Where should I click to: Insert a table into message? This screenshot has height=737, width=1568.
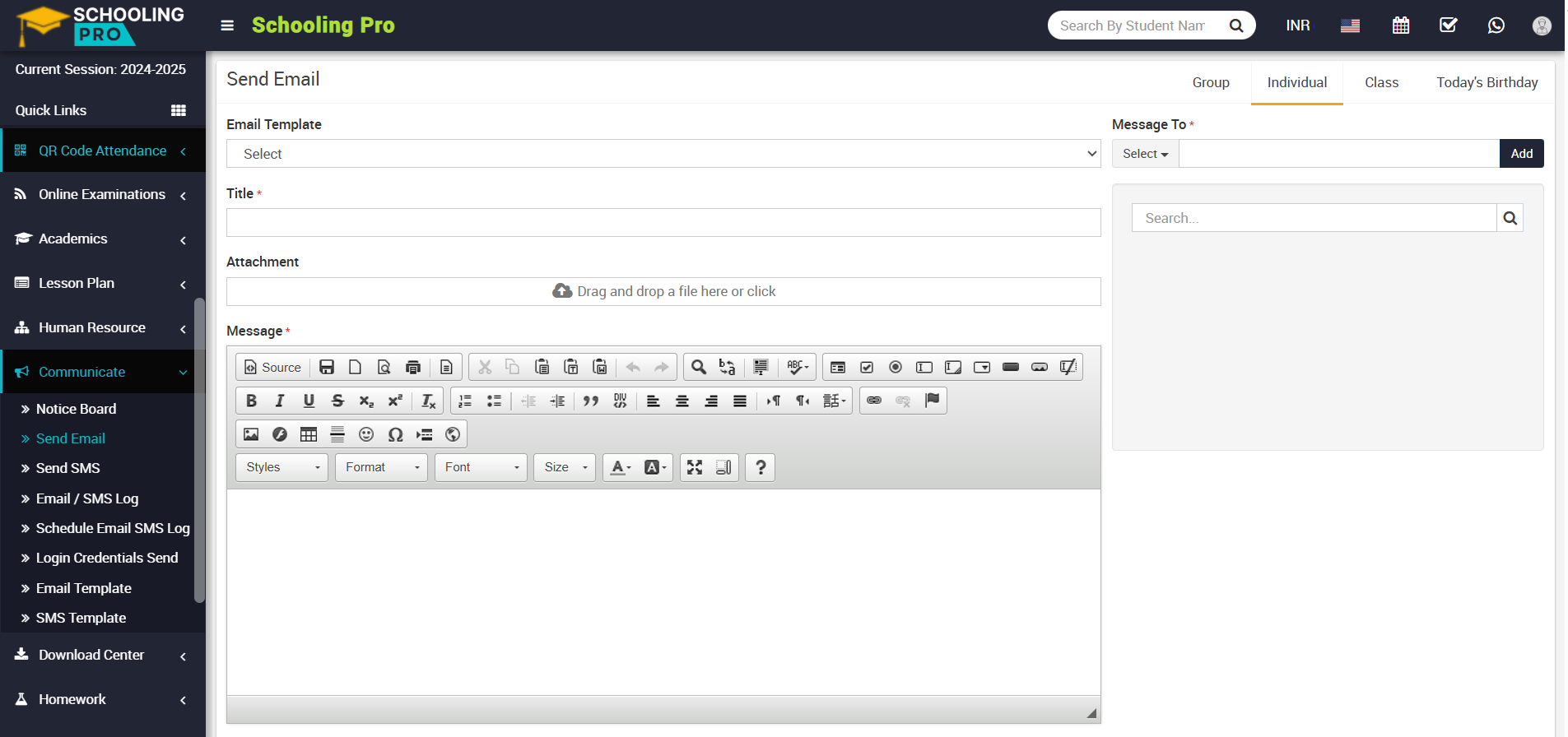click(x=309, y=434)
